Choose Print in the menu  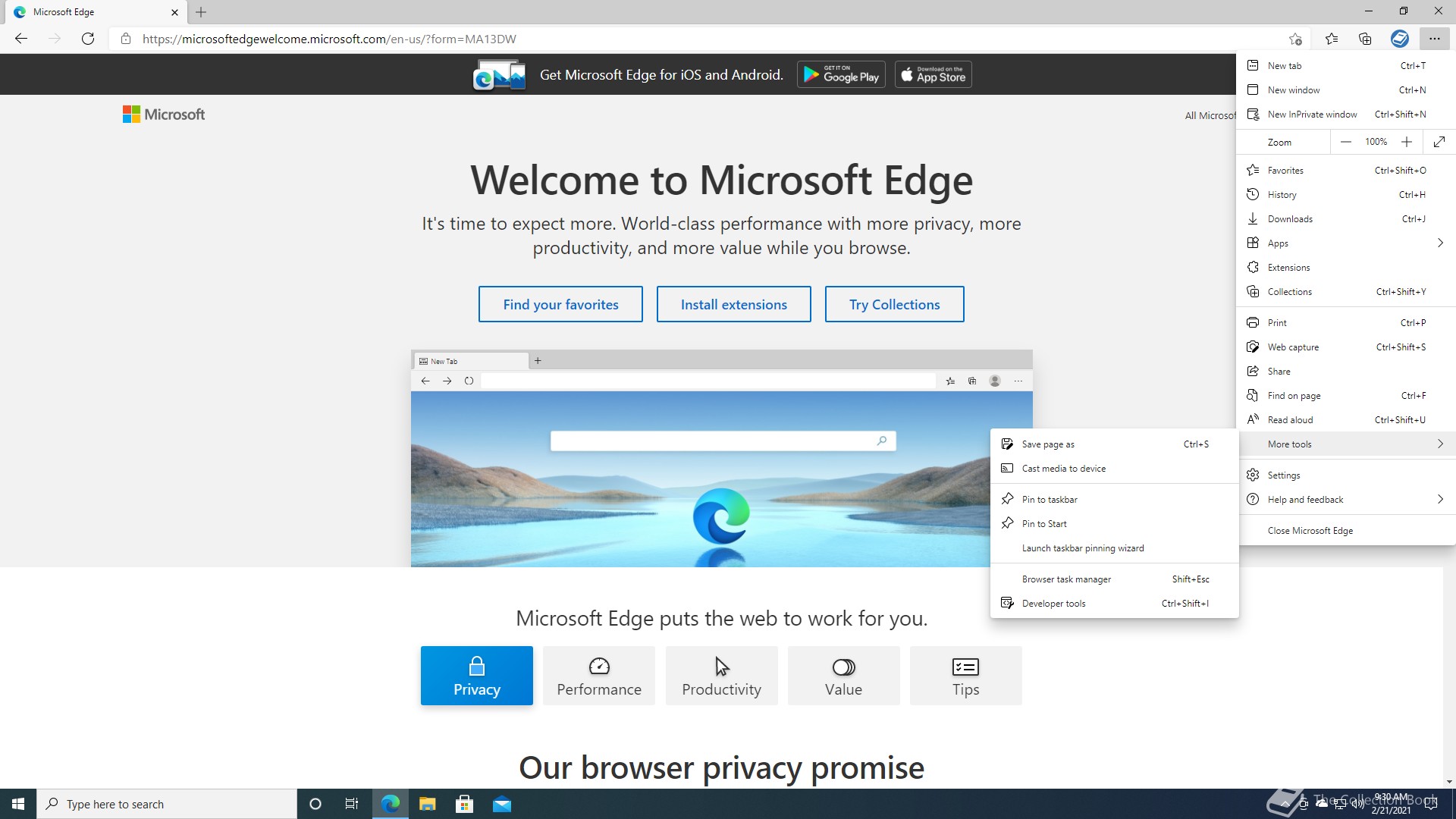coord(1346,323)
